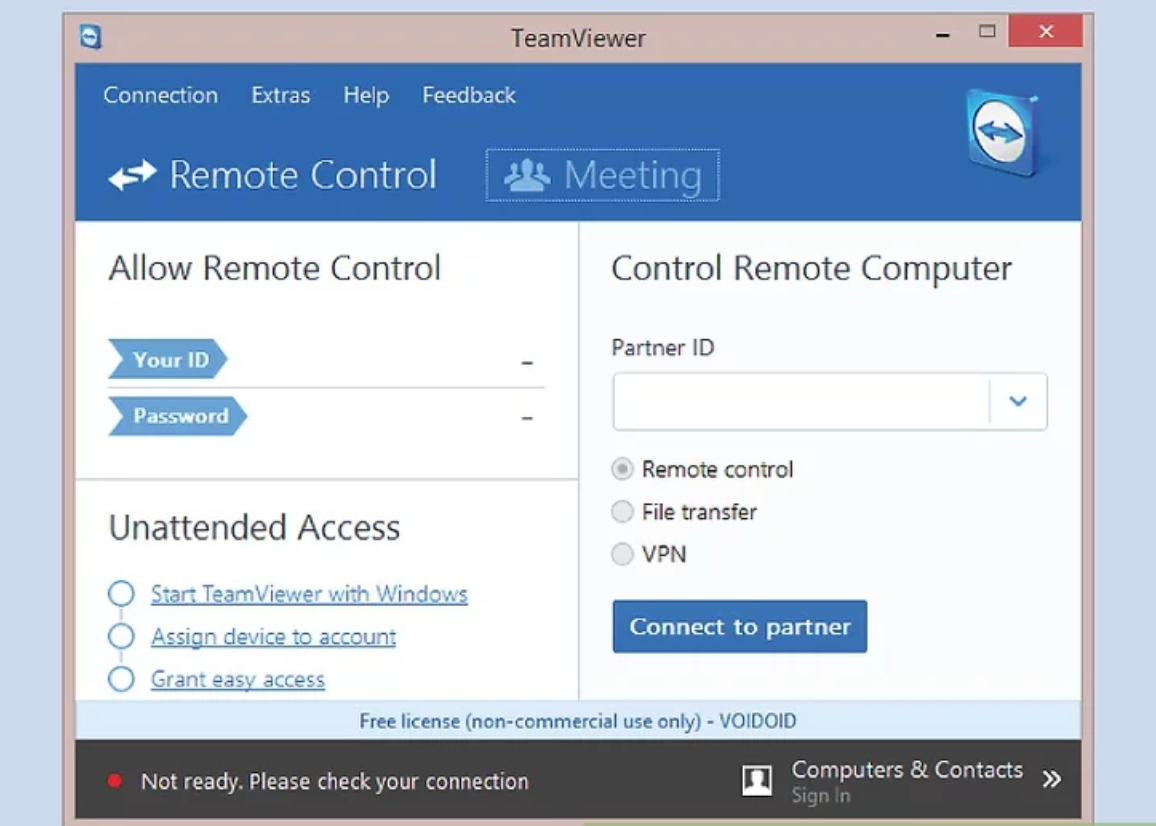Screen dimensions: 1156x826
Task: Click the TeamViewer title bar app icon
Action: tap(91, 36)
